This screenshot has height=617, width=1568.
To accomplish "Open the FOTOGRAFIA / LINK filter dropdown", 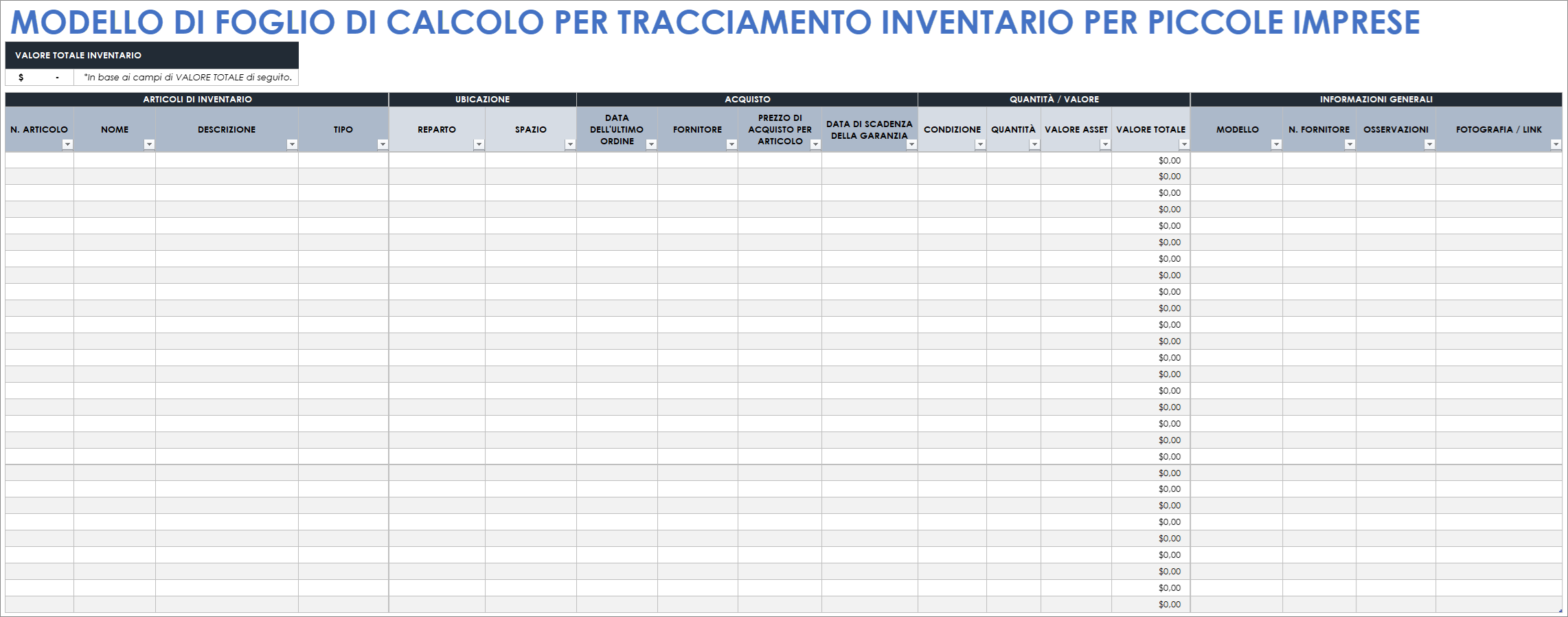I will (x=1556, y=144).
